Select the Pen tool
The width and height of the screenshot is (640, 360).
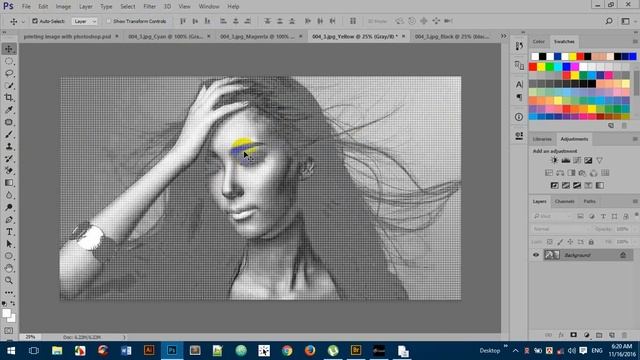pyautogui.click(x=9, y=220)
